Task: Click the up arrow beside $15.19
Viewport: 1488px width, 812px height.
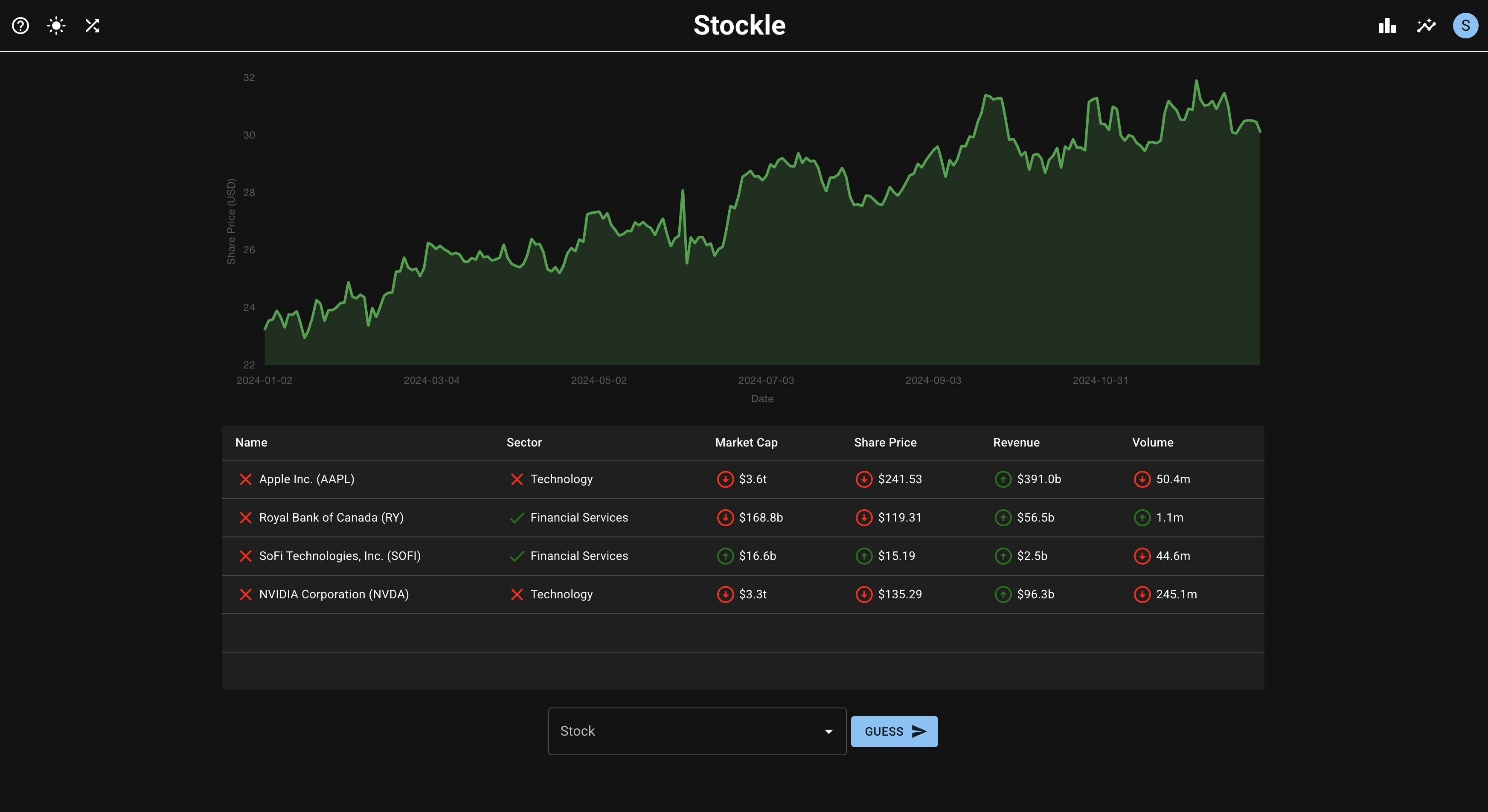Action: pyautogui.click(x=864, y=556)
